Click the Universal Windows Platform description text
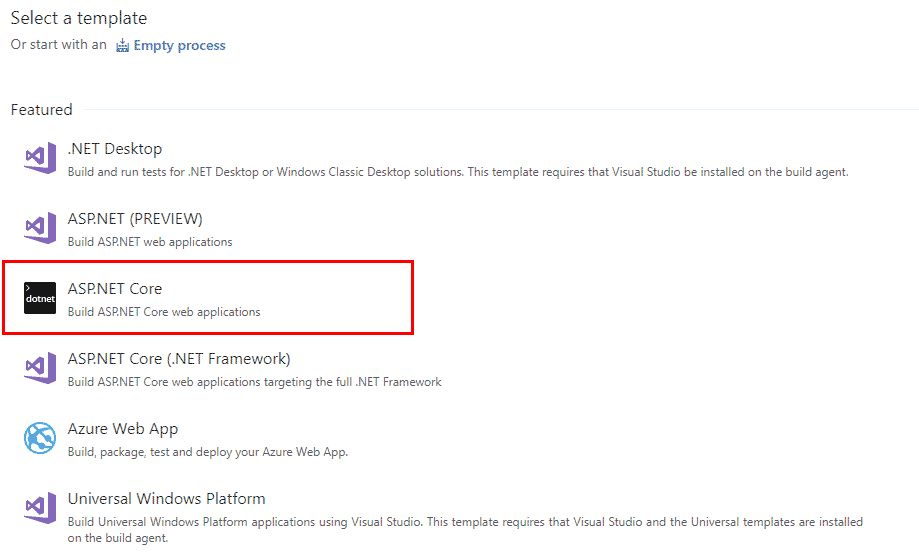This screenshot has width=919, height=560. pos(465,530)
